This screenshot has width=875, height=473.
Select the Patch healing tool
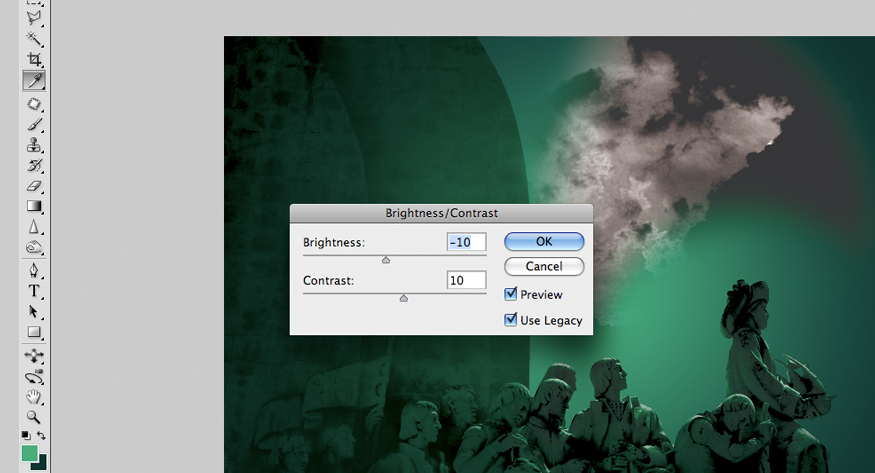33,104
